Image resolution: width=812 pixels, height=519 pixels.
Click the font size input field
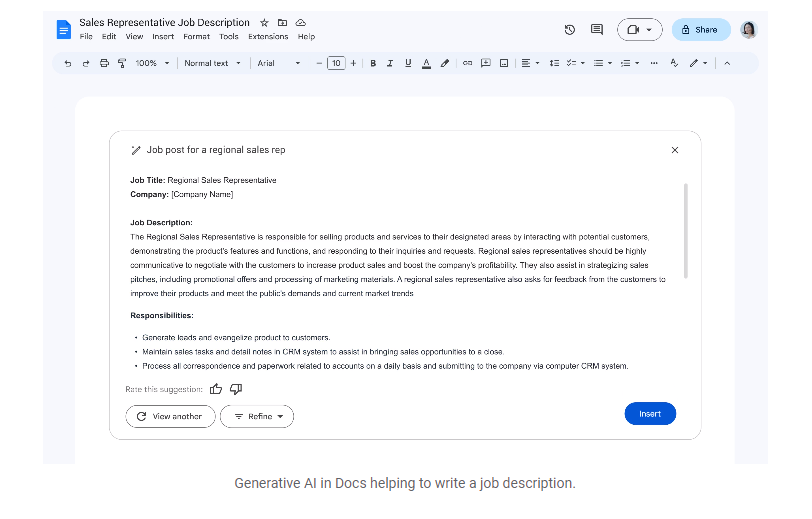336,63
